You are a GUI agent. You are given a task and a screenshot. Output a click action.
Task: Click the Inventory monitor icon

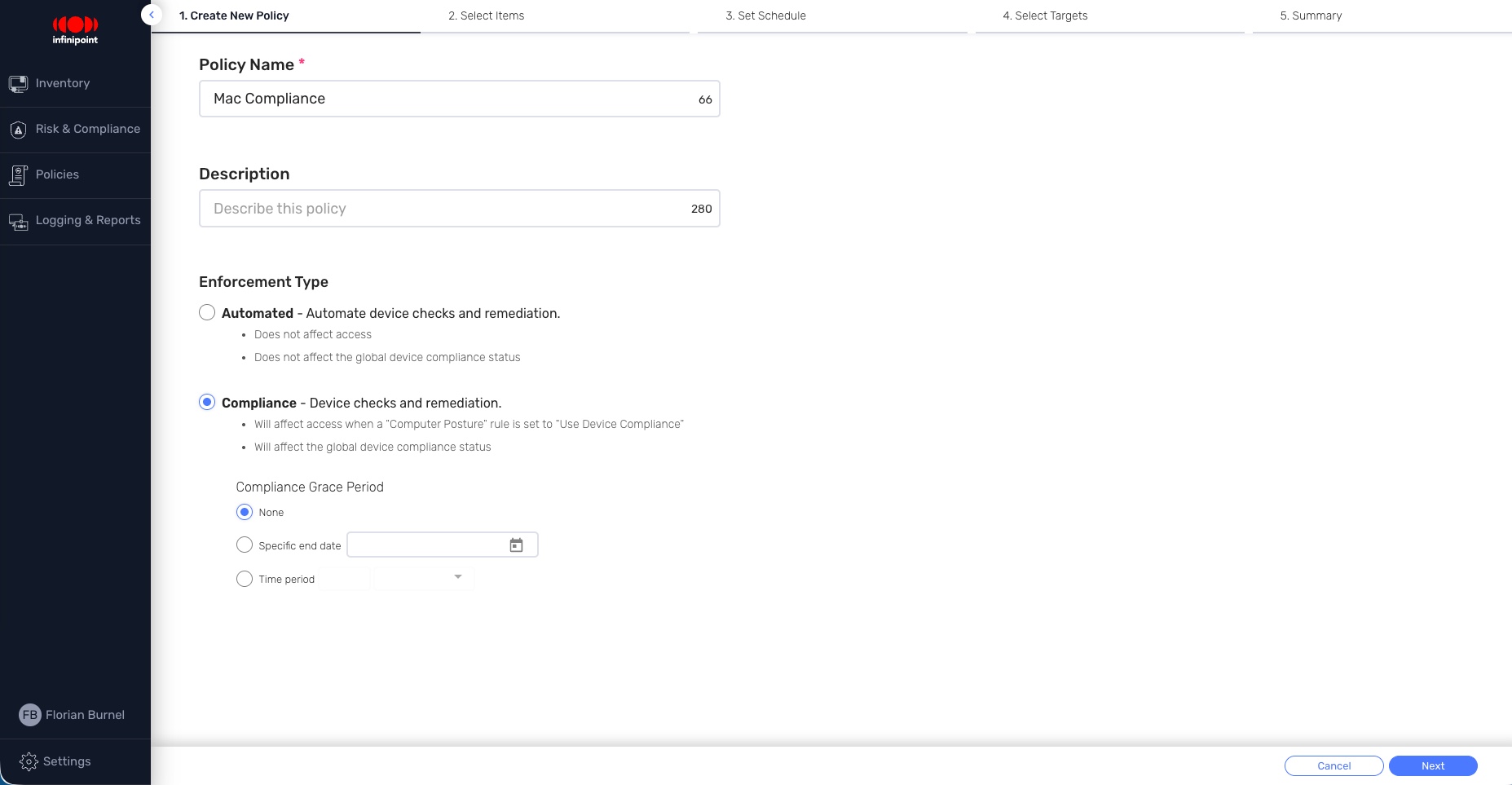tap(18, 83)
